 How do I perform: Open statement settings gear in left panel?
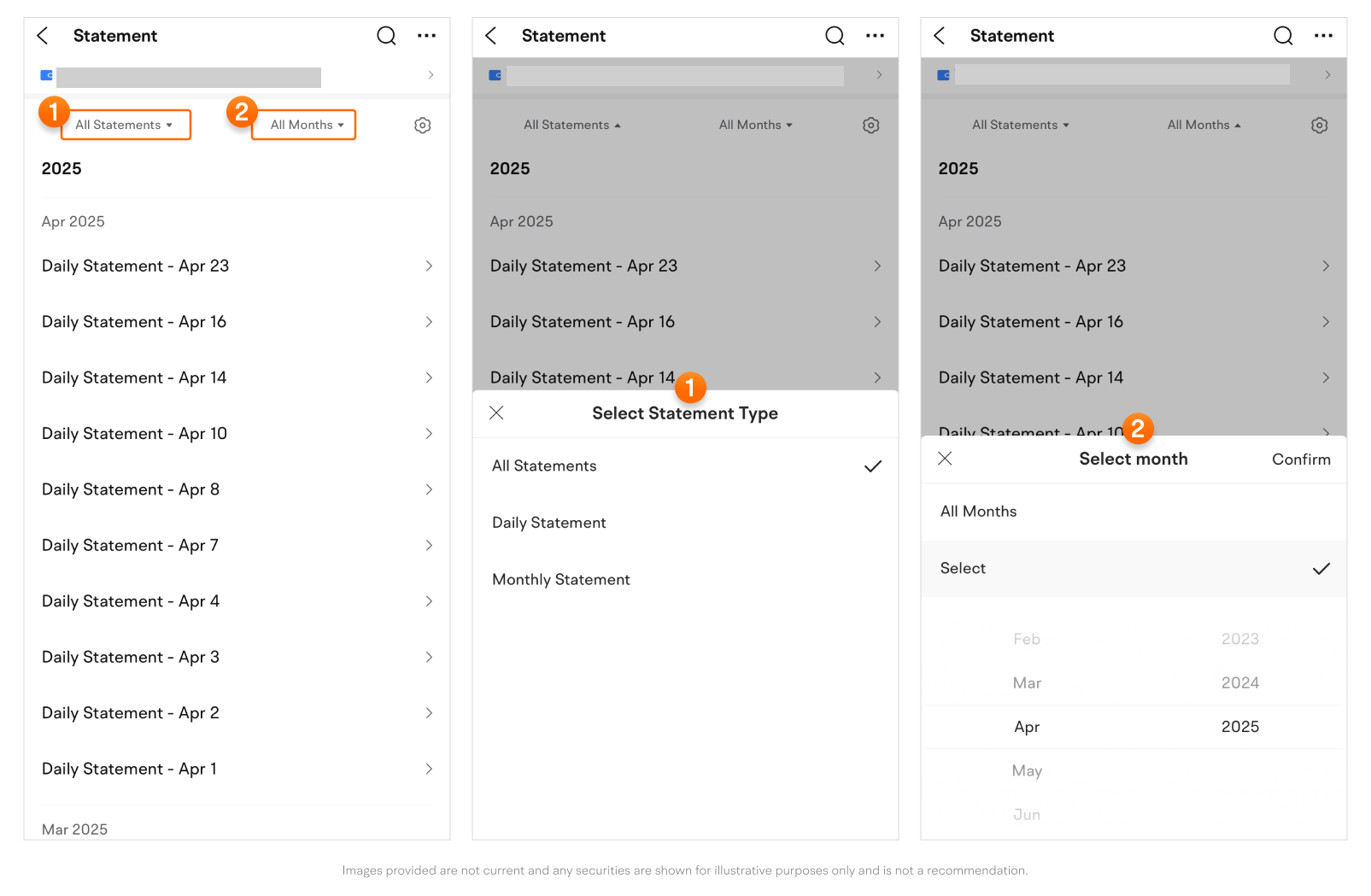[x=422, y=126]
